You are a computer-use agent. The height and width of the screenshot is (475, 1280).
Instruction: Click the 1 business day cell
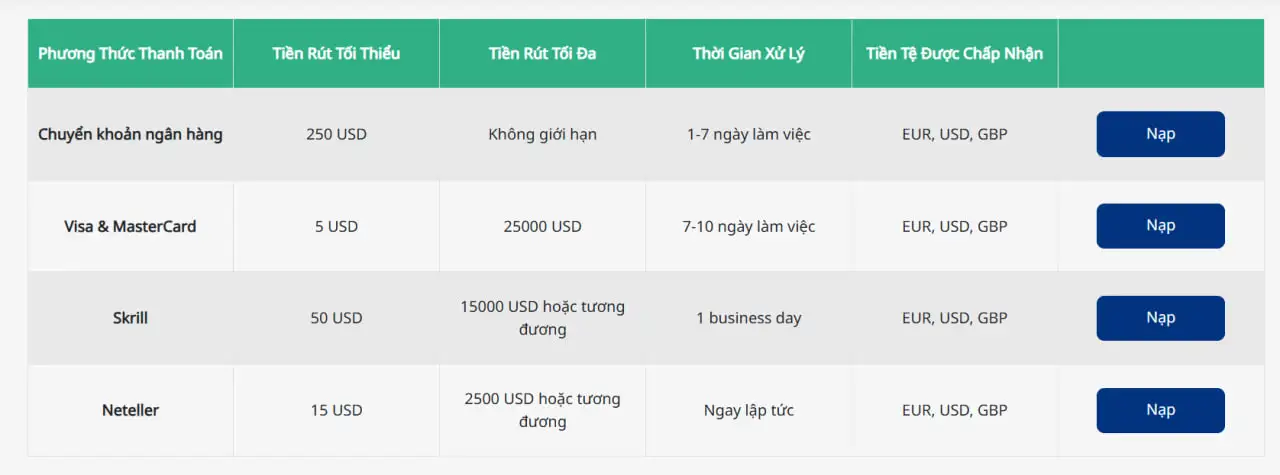click(748, 318)
